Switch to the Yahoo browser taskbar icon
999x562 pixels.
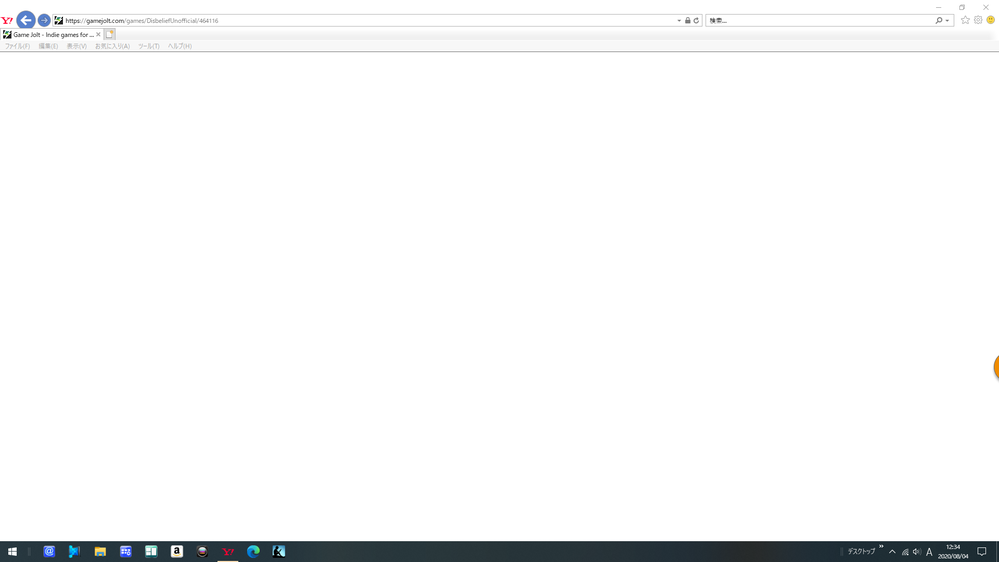(x=227, y=552)
